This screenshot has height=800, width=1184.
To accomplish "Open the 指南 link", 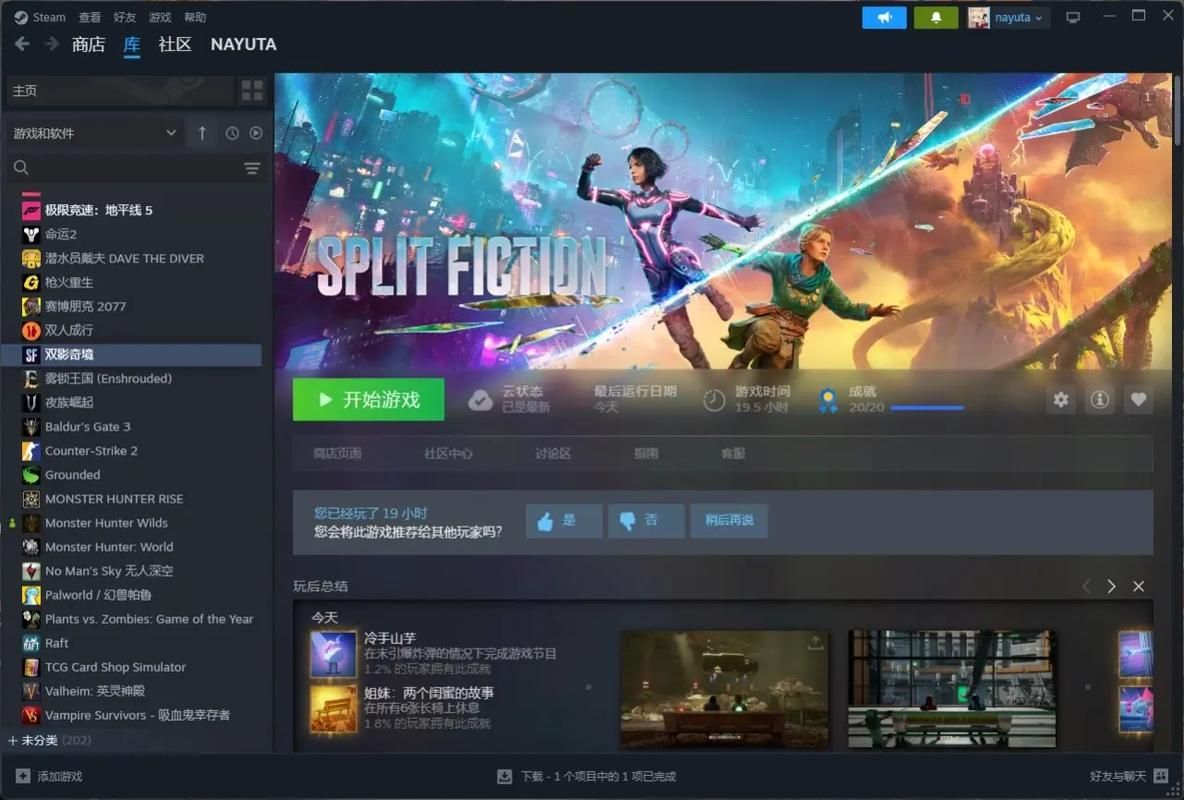I will [x=646, y=453].
